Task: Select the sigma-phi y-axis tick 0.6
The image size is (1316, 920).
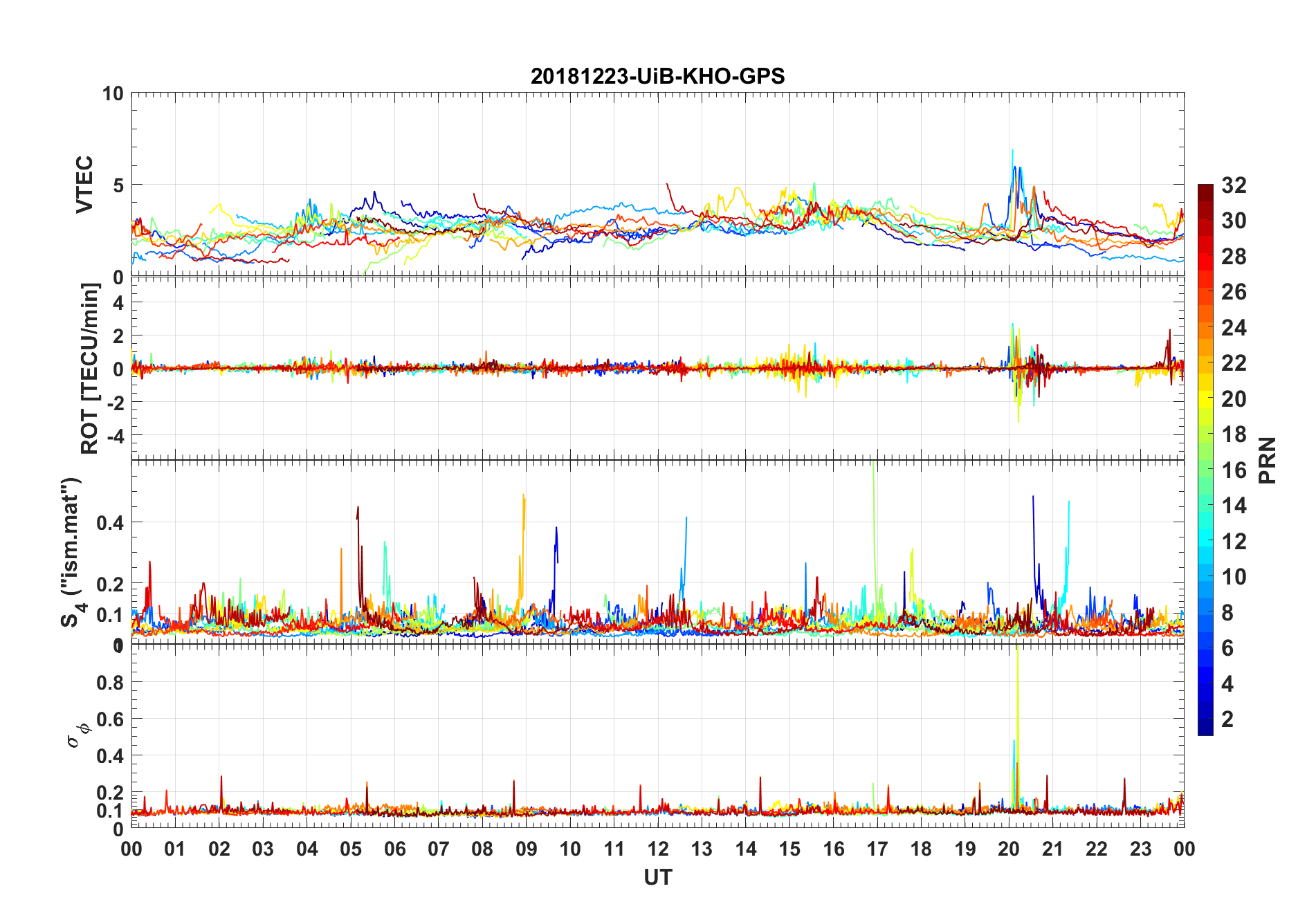Action: [111, 719]
